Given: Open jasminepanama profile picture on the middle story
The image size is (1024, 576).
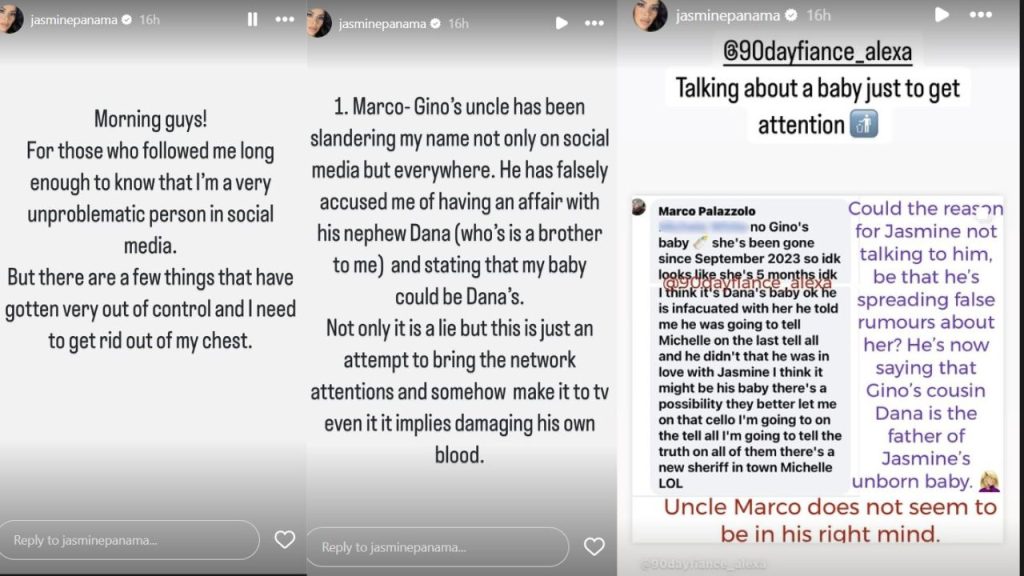Looking at the screenshot, I should click(x=319, y=24).
